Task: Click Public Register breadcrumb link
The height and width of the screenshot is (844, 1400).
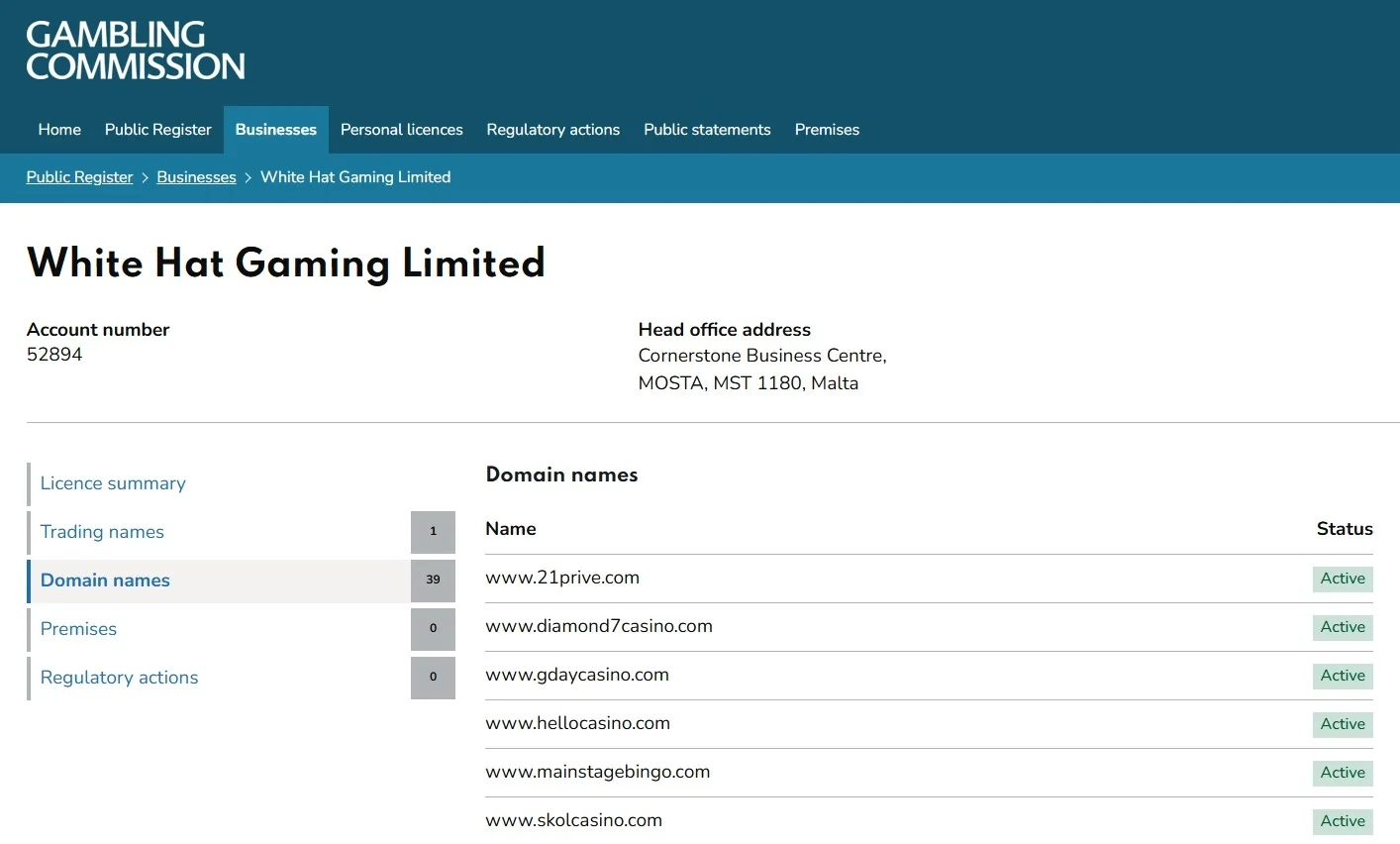Action: [79, 177]
